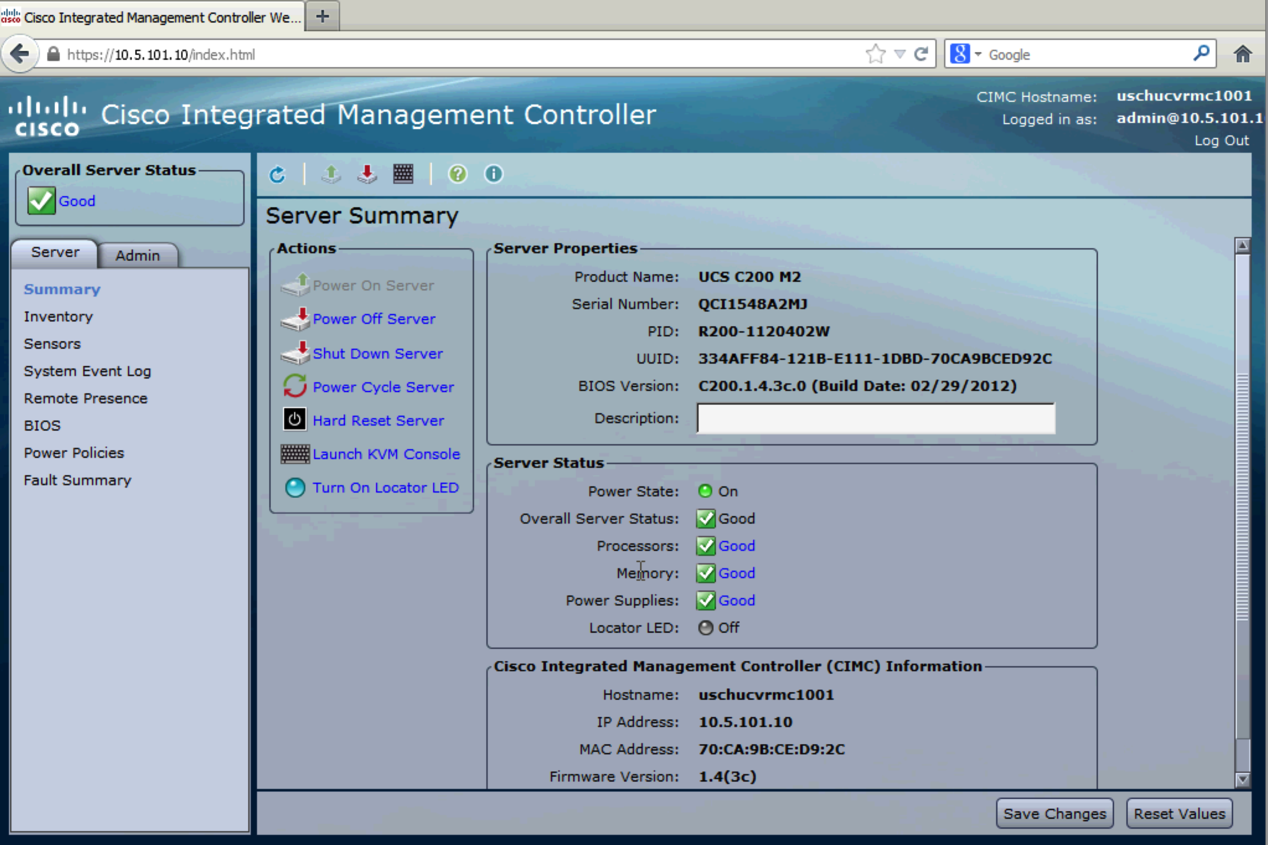Screen dimensions: 1268x845
Task: Click the Locator LED blue orb icon
Action: point(295,488)
